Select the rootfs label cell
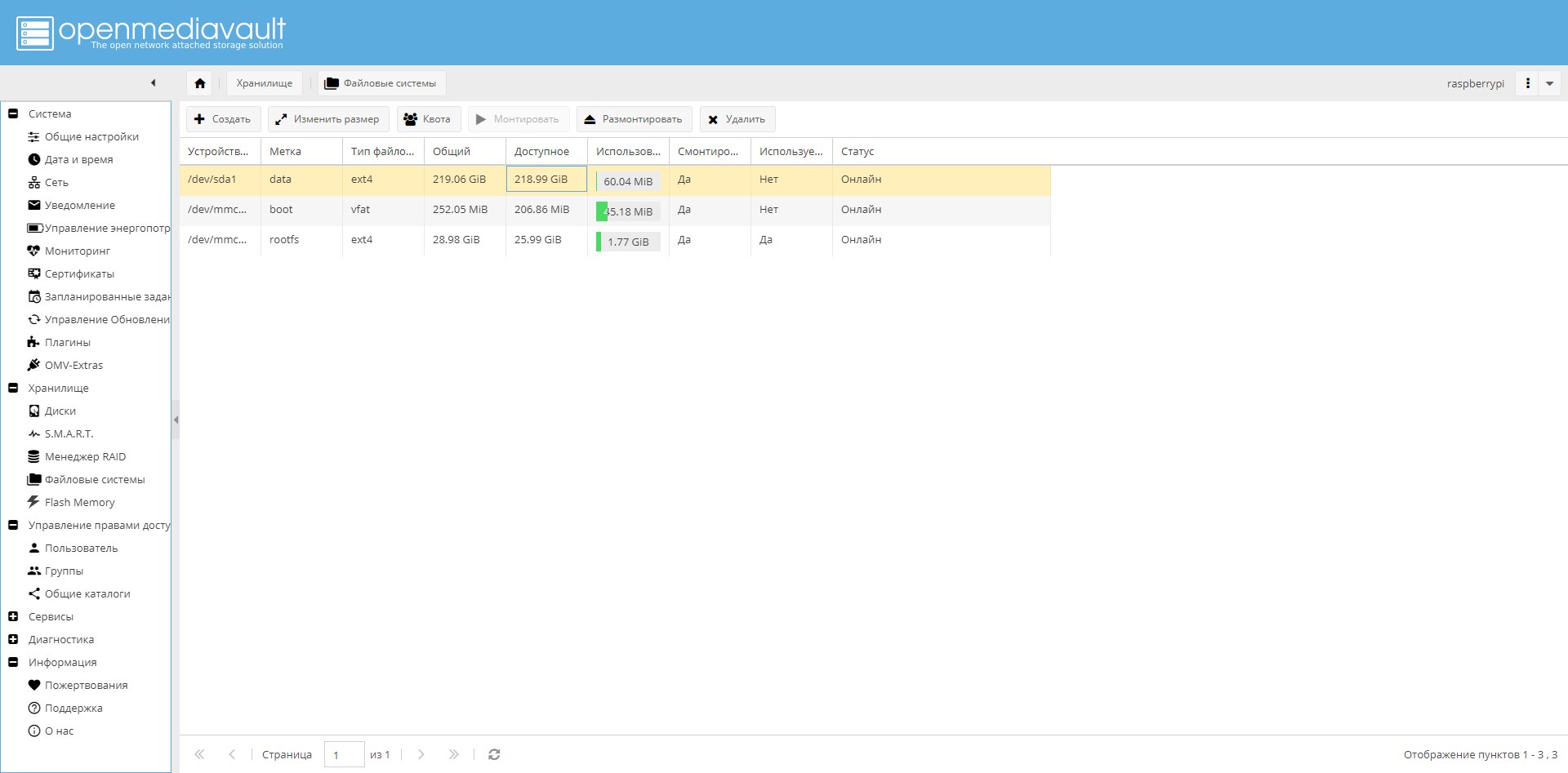 301,240
